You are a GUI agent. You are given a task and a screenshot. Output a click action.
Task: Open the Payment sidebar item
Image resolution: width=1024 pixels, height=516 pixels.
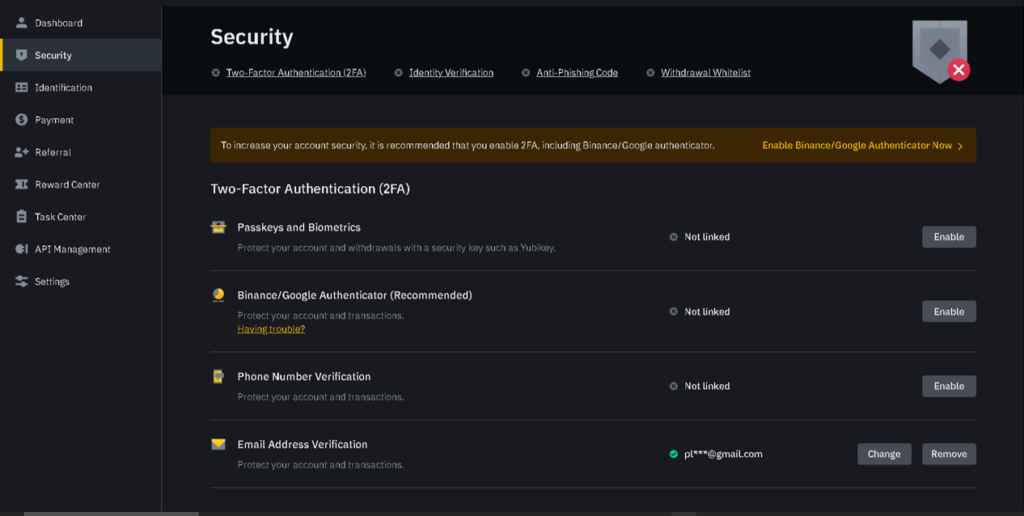pyautogui.click(x=81, y=120)
